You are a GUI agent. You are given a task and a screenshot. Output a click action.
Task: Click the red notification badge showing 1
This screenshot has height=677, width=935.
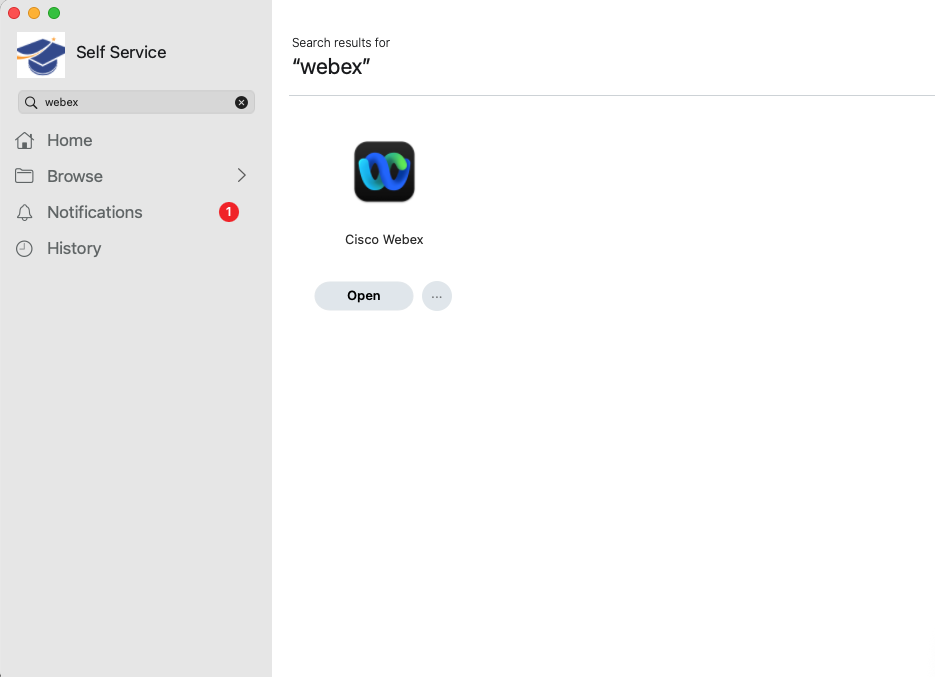pyautogui.click(x=229, y=212)
